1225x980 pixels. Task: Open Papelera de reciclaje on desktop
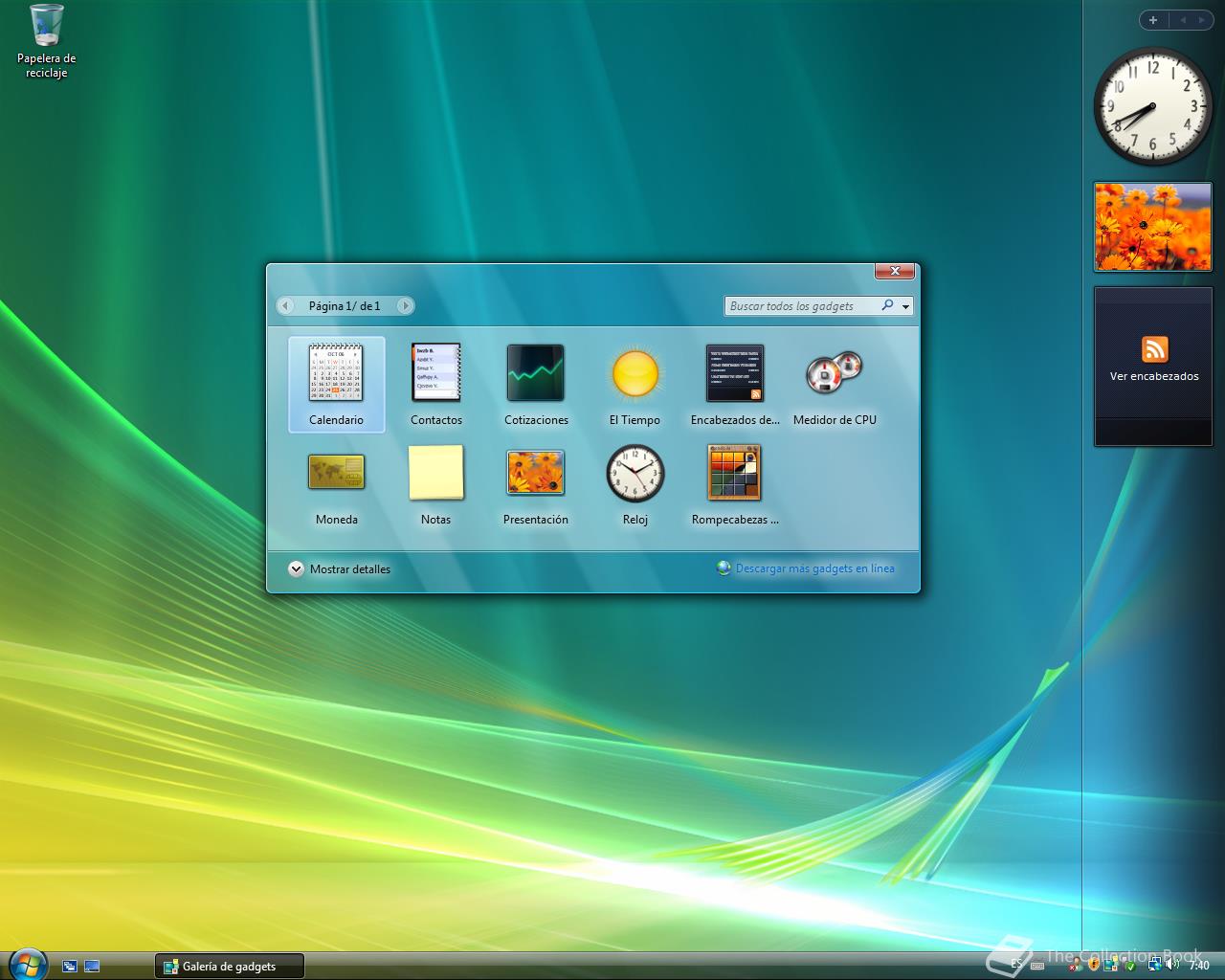(x=46, y=41)
